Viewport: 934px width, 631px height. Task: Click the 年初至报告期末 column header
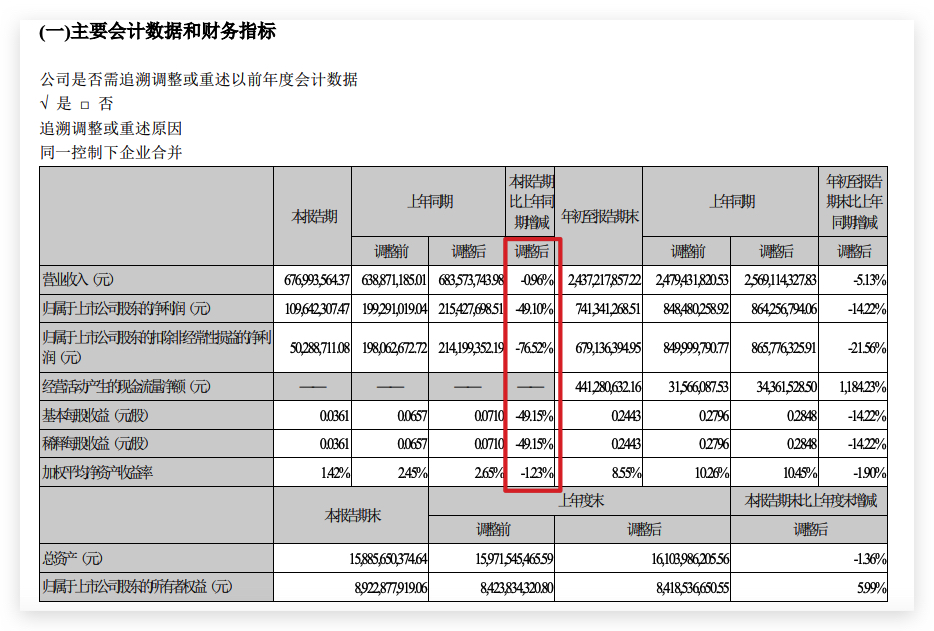(599, 217)
